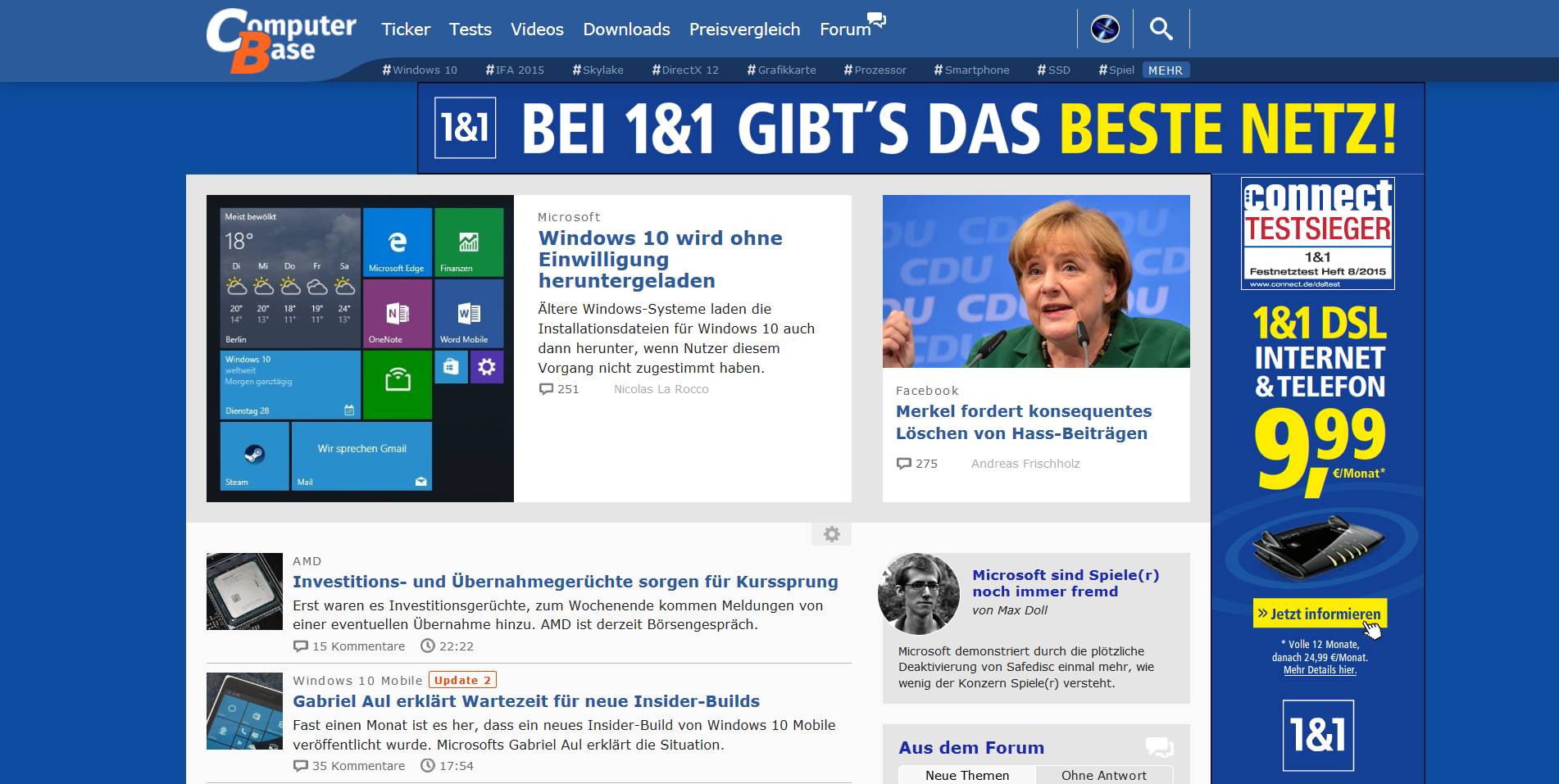
Task: Click the Windows 10 Mobile category label
Action: point(357,681)
